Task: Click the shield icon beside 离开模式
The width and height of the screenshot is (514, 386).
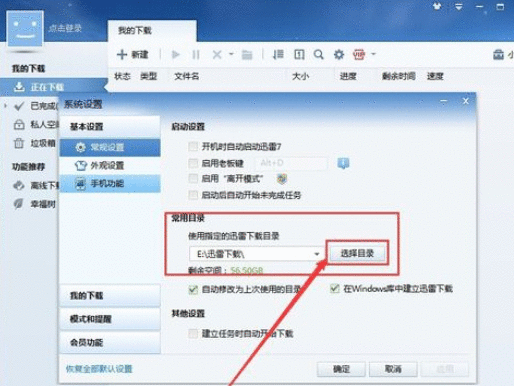Action: point(282,179)
